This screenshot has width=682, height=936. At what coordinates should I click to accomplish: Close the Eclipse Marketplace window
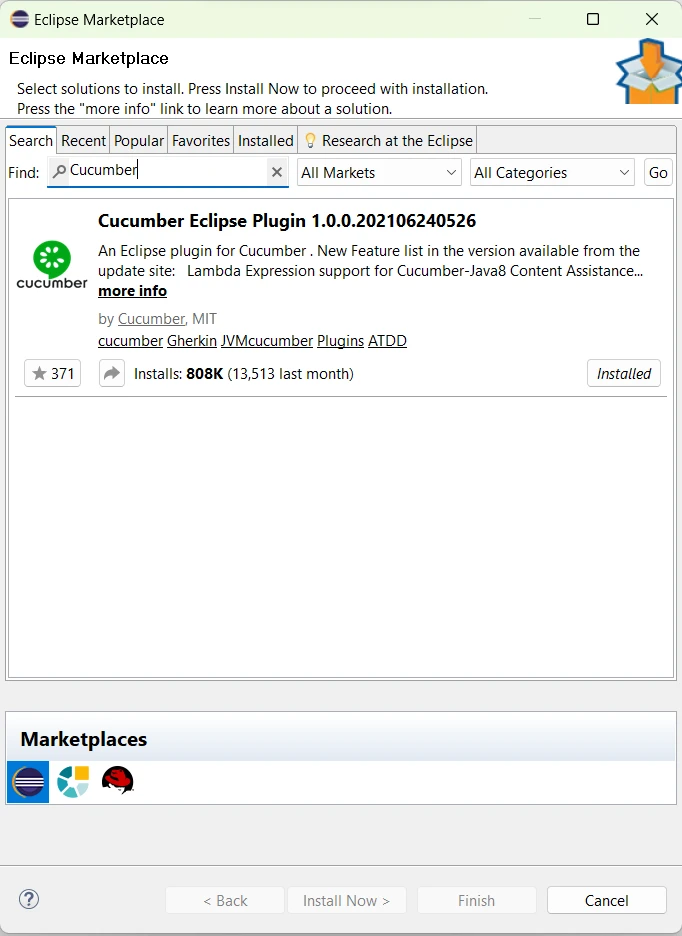coord(652,19)
